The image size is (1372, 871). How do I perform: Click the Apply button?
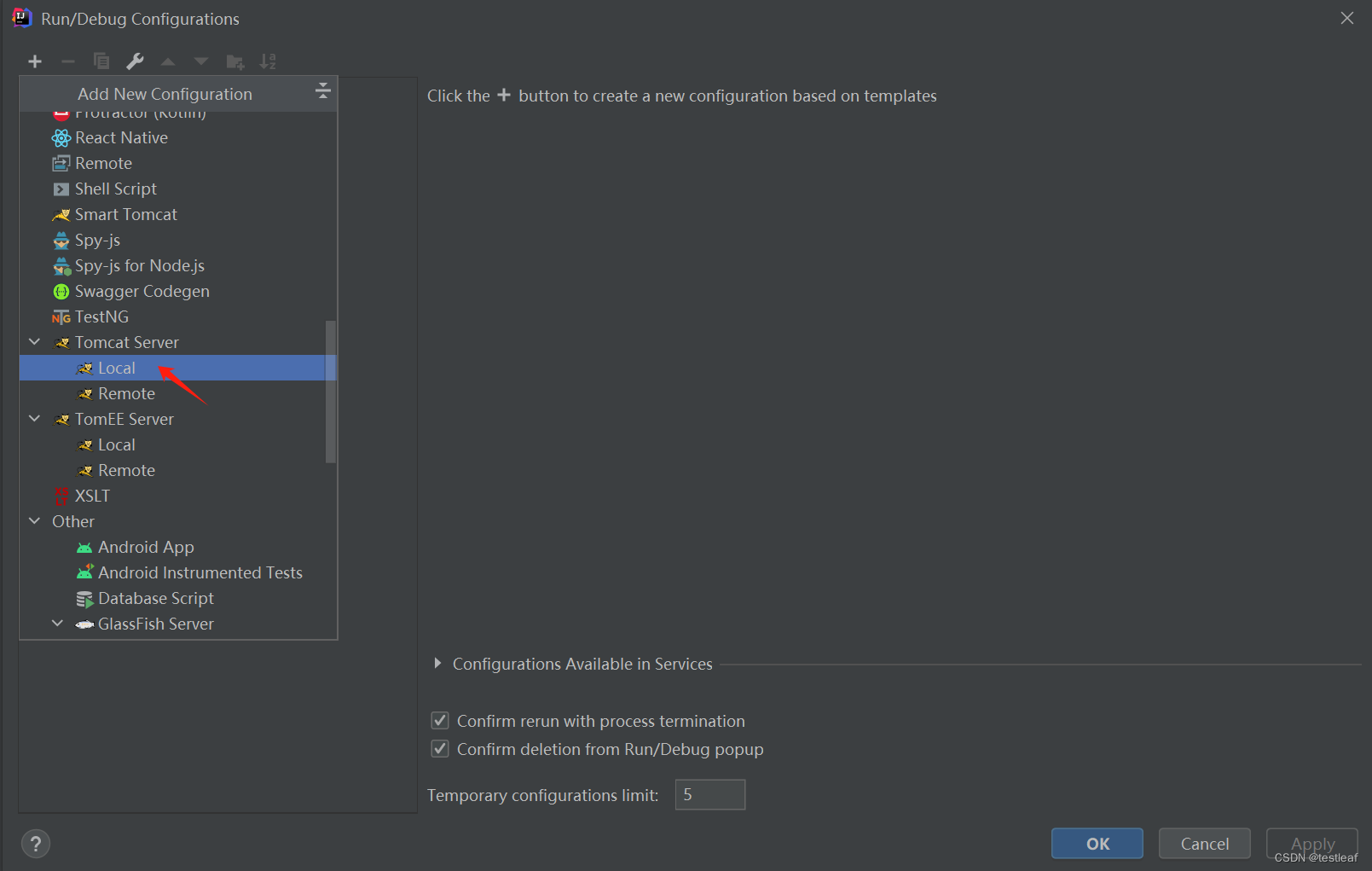point(1312,844)
